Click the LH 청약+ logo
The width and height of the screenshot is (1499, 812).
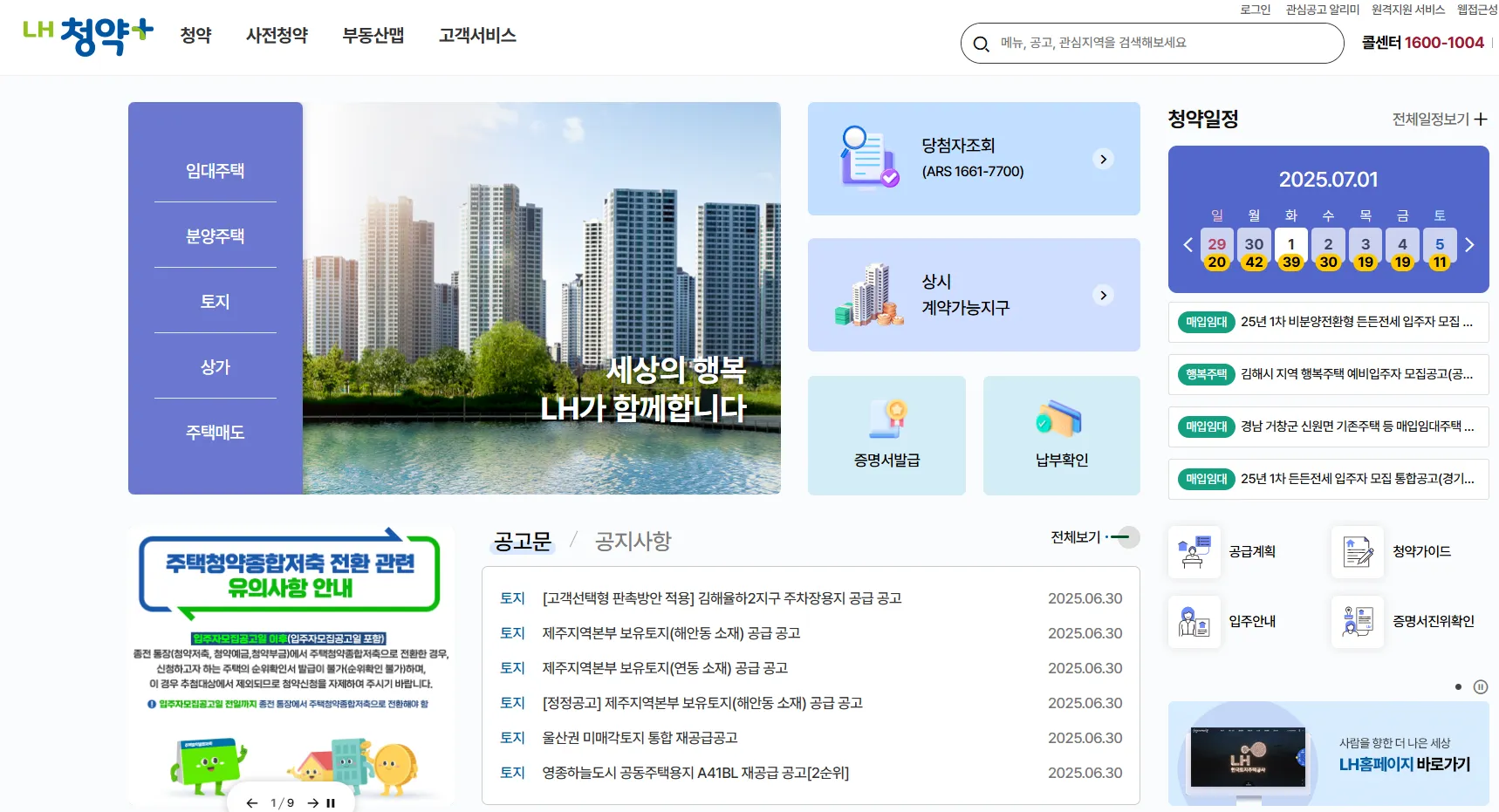click(88, 37)
